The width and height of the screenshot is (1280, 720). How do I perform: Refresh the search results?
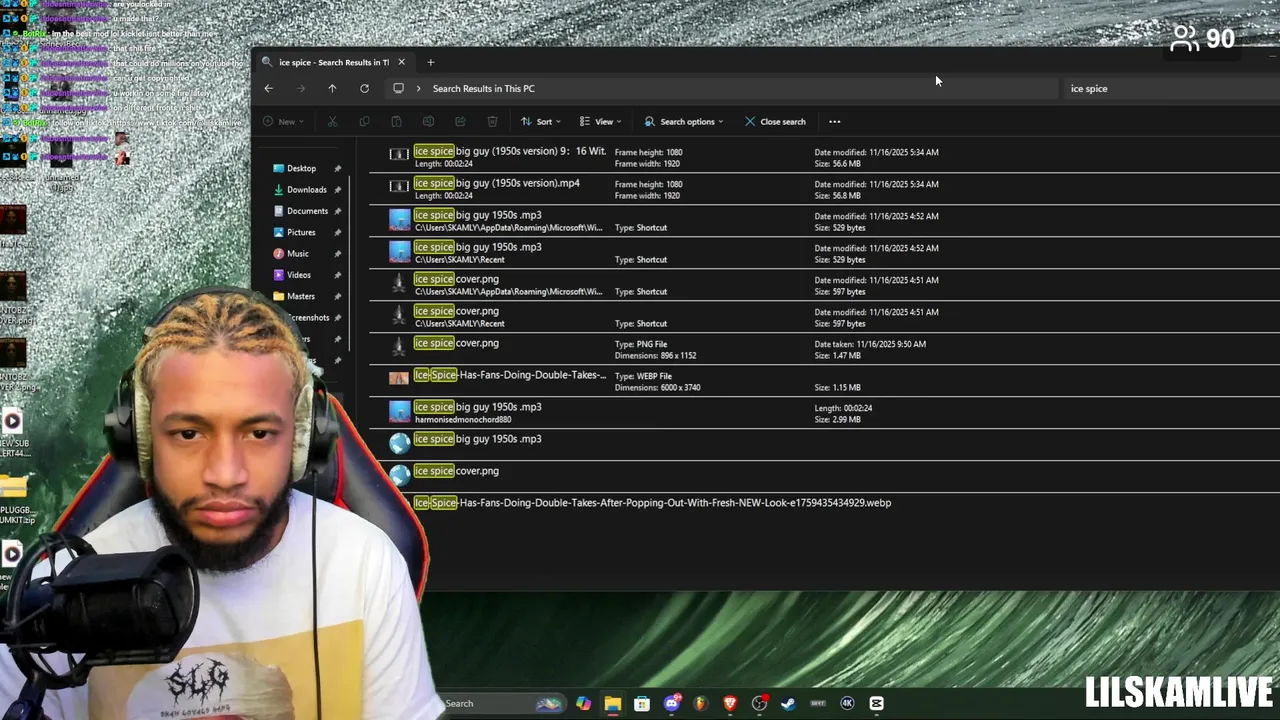click(364, 88)
